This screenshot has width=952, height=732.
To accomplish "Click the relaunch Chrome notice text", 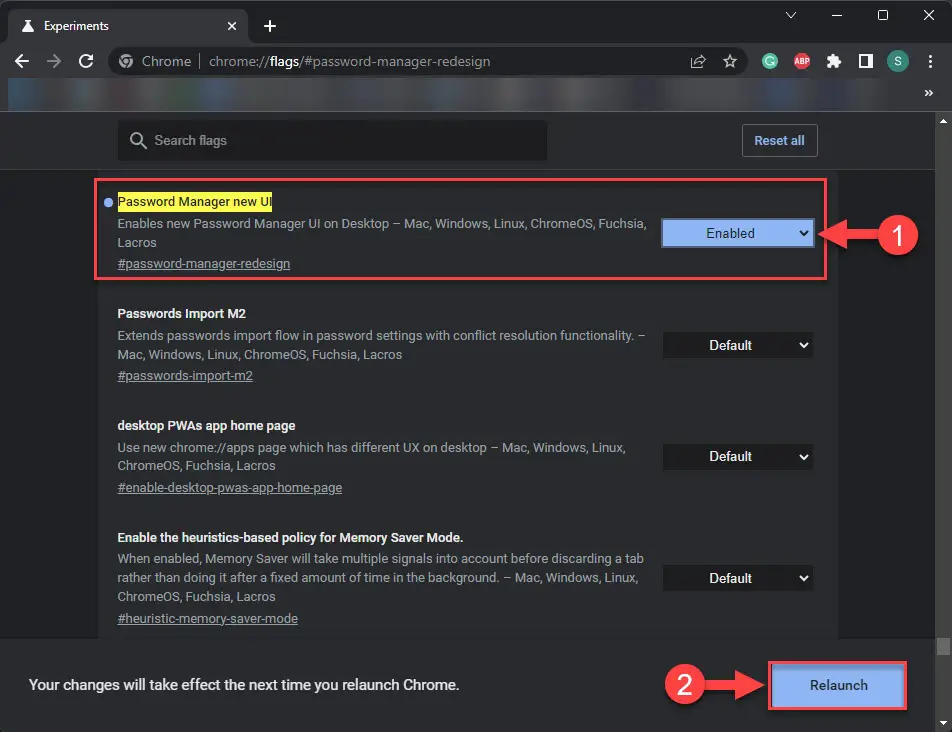I will [243, 685].
